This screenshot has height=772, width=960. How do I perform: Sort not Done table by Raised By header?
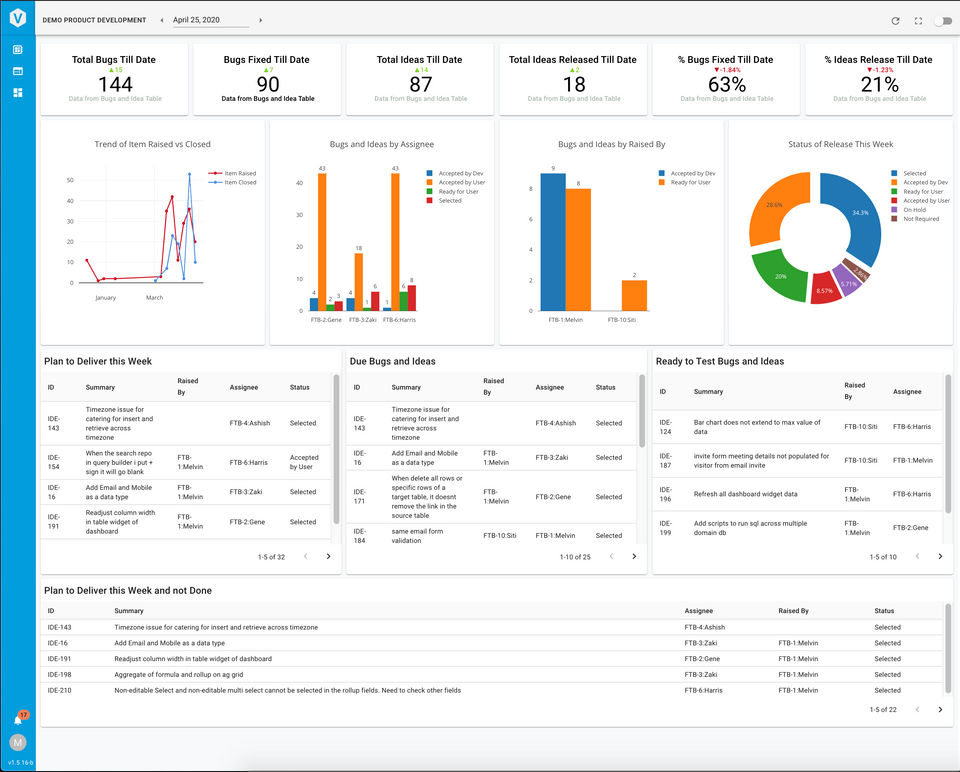pos(793,611)
